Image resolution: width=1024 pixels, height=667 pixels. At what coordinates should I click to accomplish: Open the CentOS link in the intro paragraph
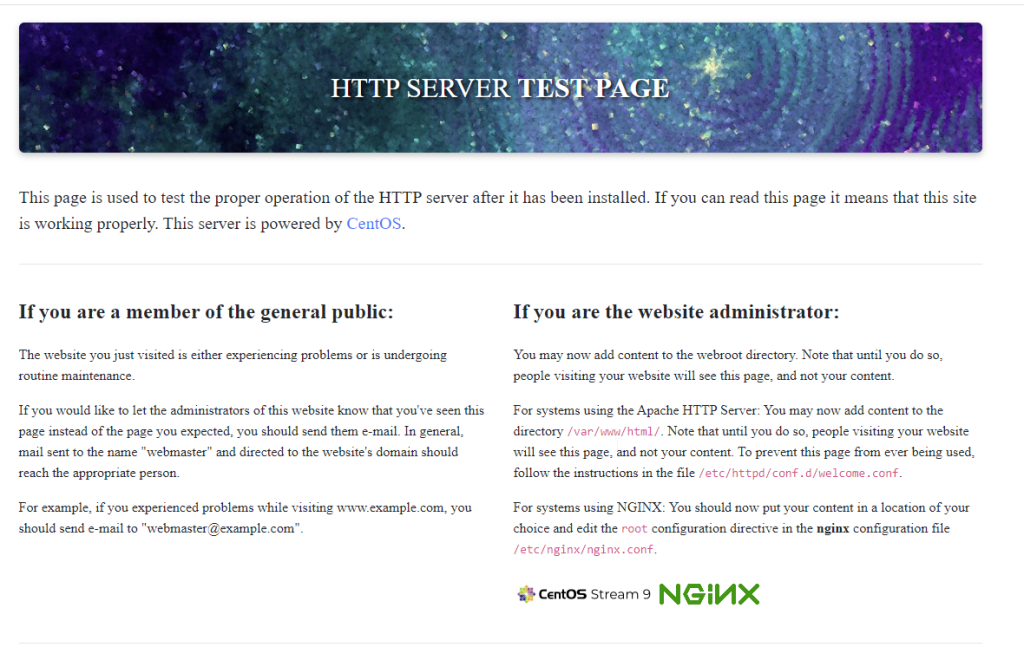click(374, 223)
